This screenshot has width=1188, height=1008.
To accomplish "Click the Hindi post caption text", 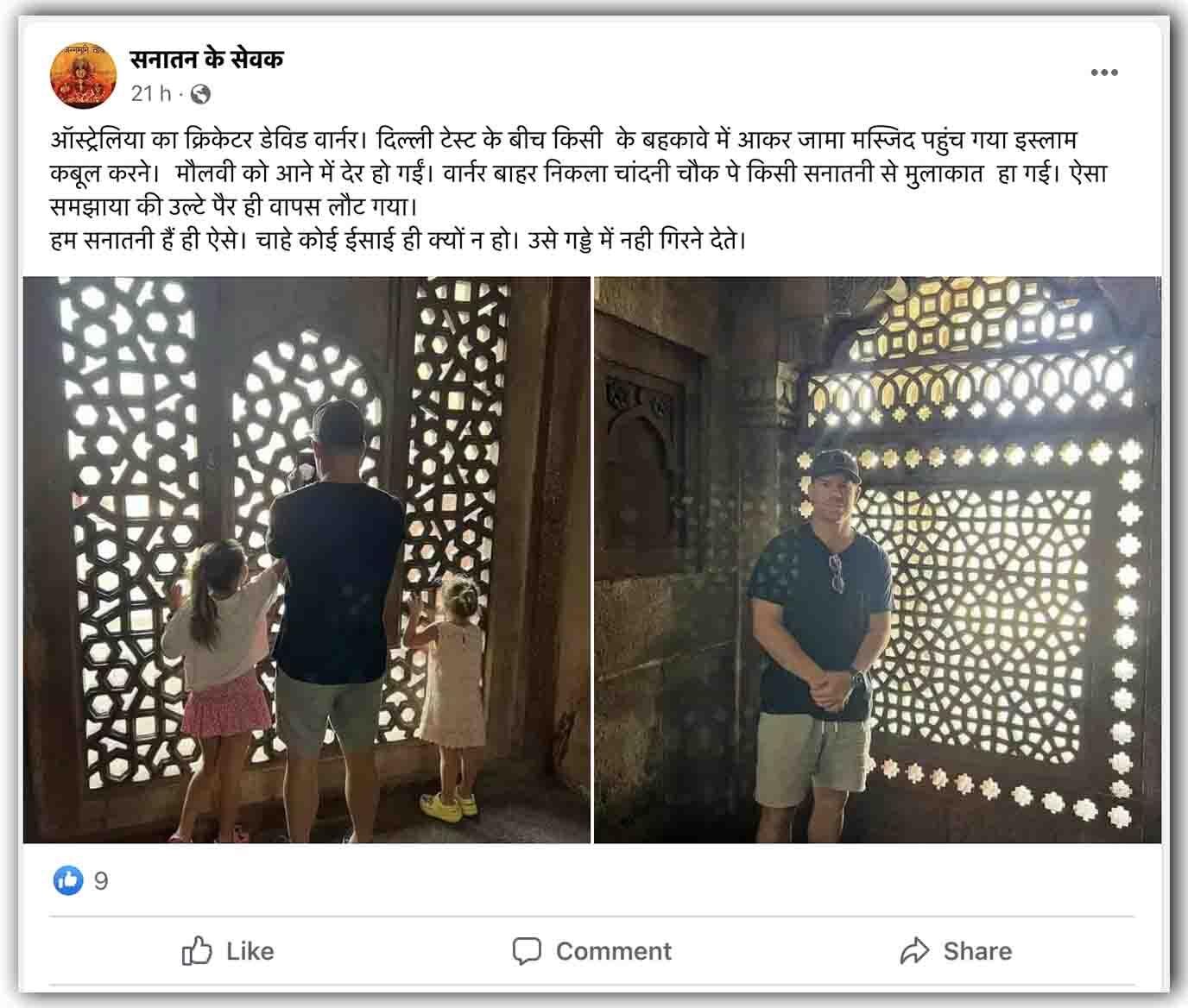I will (x=578, y=190).
